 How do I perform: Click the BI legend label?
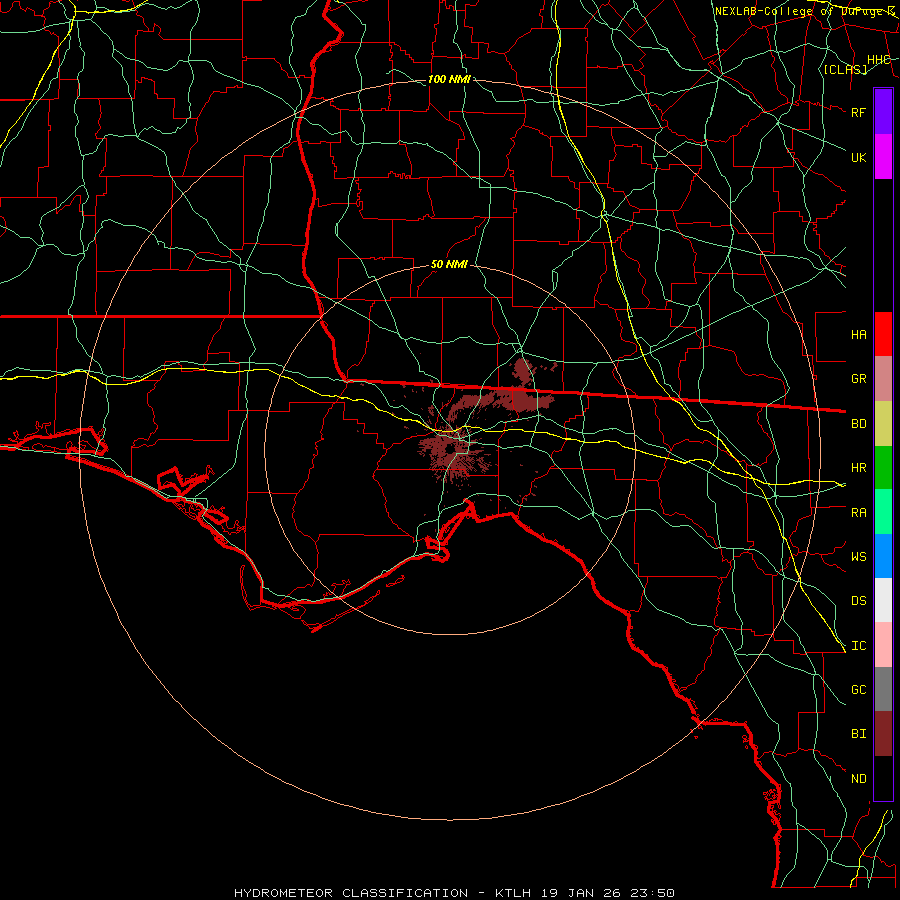click(859, 734)
